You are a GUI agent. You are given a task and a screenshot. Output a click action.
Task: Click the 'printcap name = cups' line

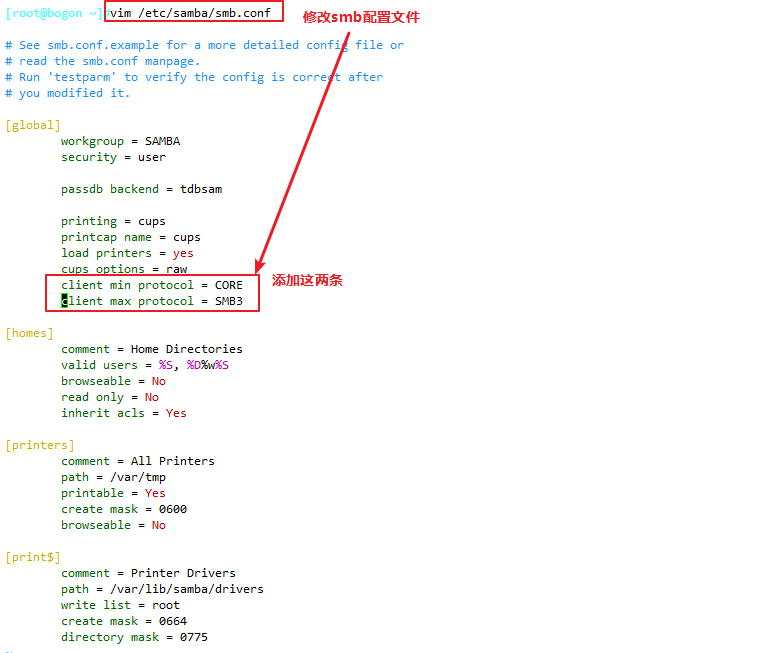[x=131, y=237]
